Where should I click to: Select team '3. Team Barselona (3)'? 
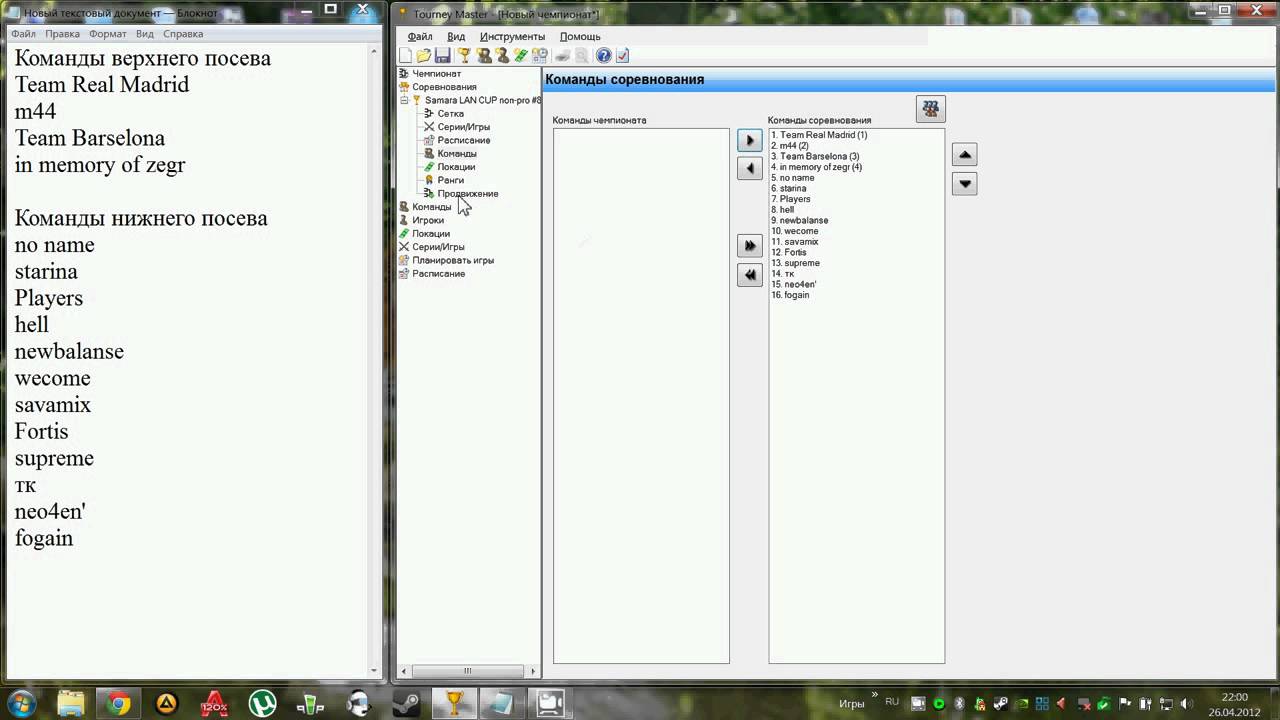815,156
